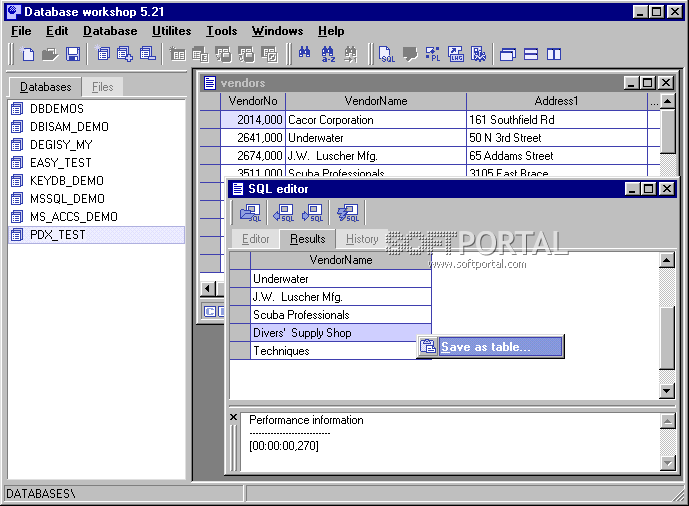Switch to the Databases tab
Viewport: 689px width, 506px height.
45,87
